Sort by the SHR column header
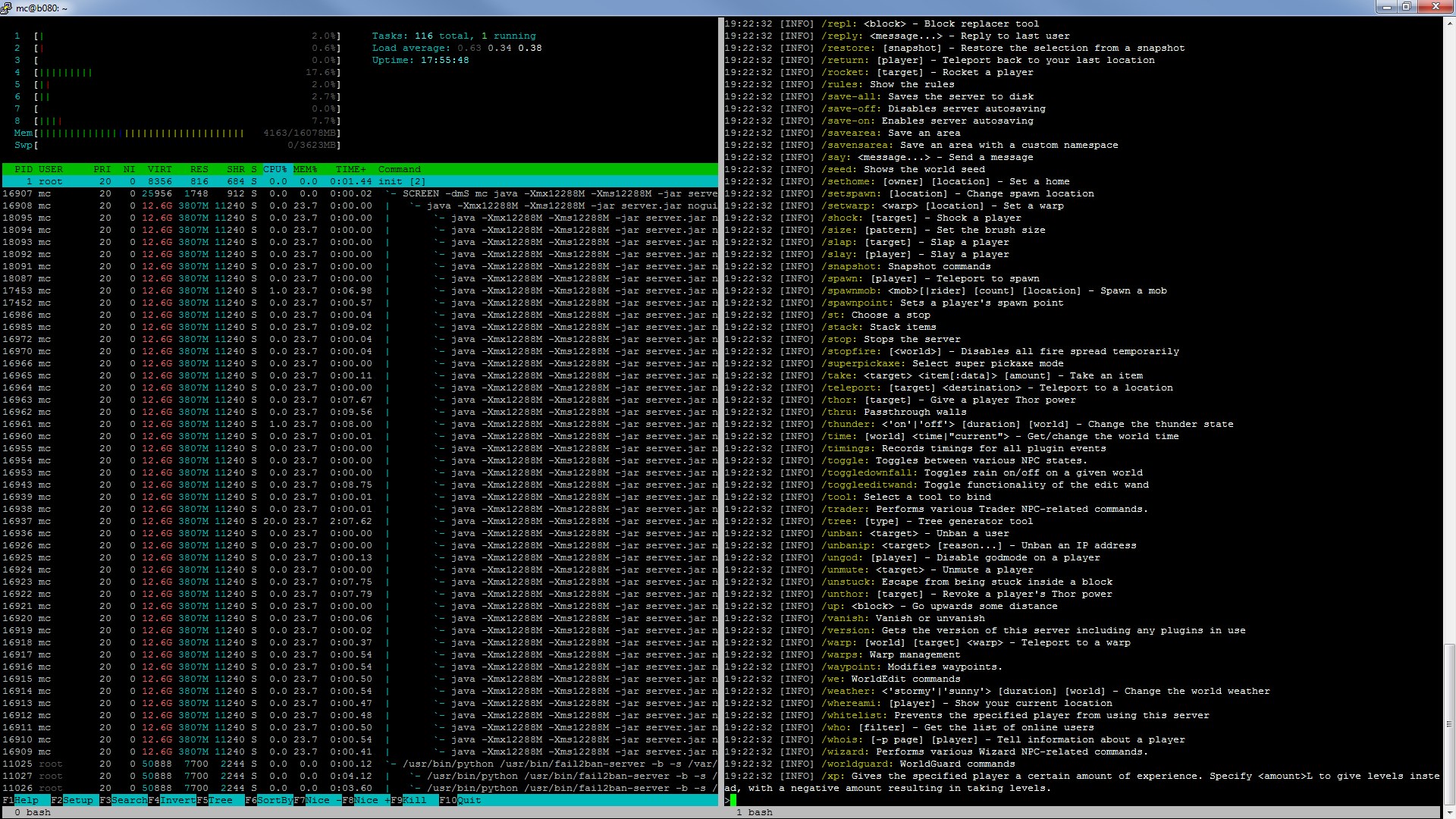Screen dimensions: 1456x819 pyautogui.click(x=236, y=169)
